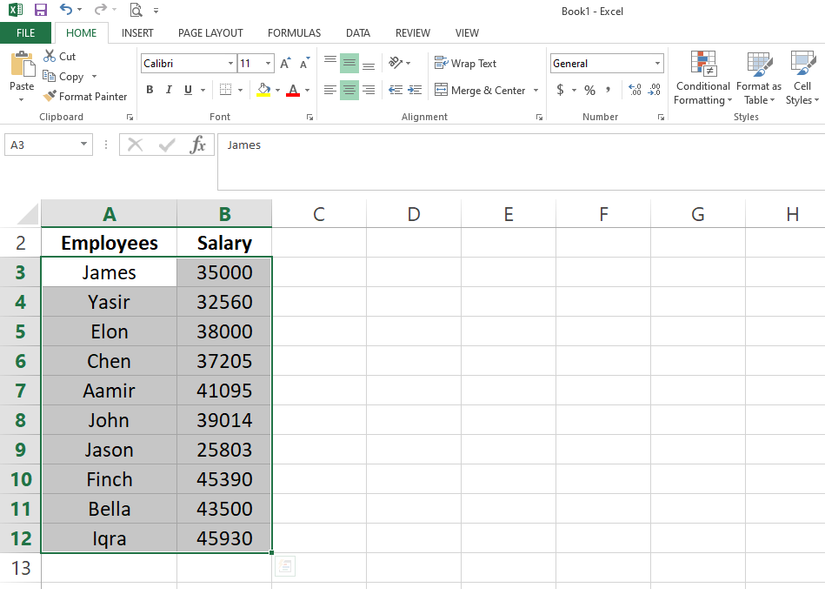
Task: Open the General number format dropdown
Action: coord(657,63)
